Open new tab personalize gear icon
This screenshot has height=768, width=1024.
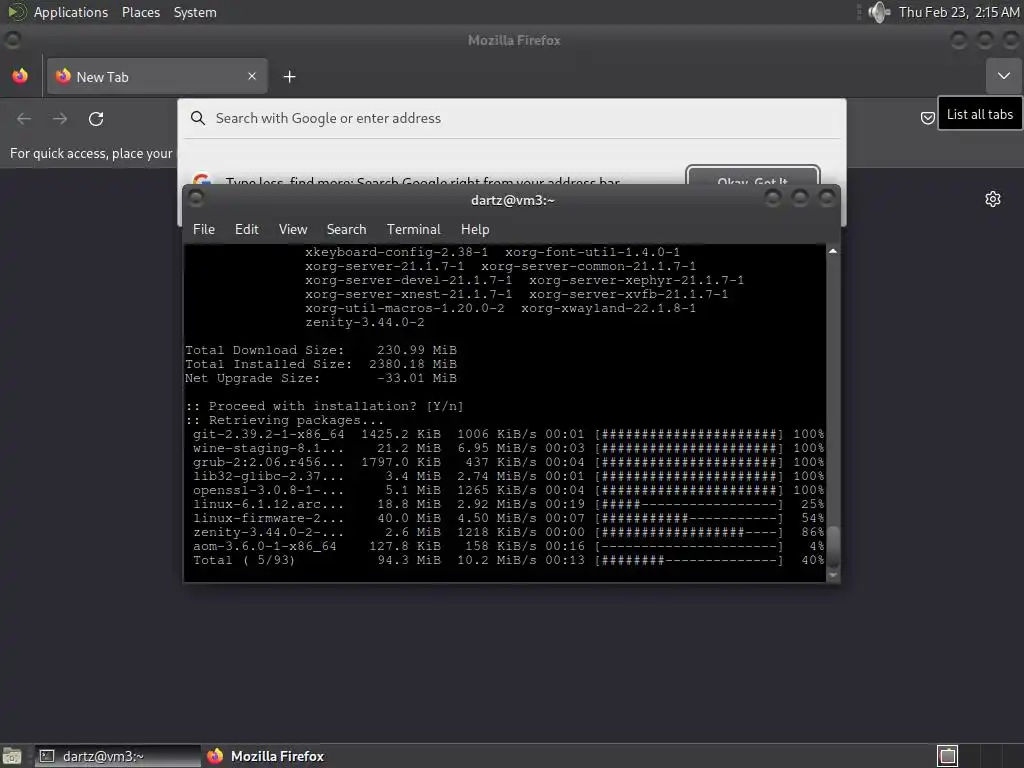click(x=993, y=199)
